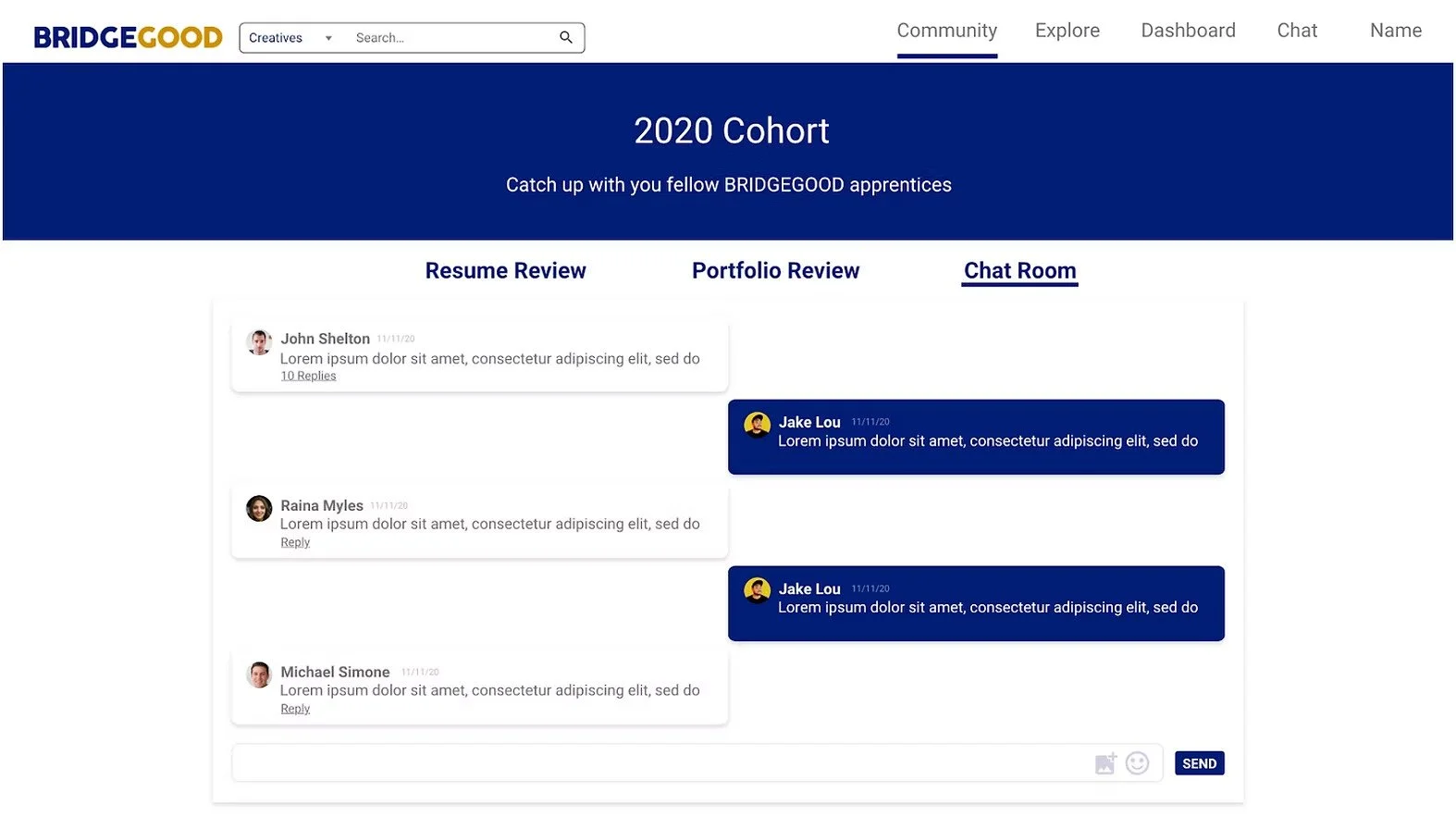Image resolution: width=1456 pixels, height=829 pixels.
Task: Click Michael Simone's avatar
Action: (x=259, y=674)
